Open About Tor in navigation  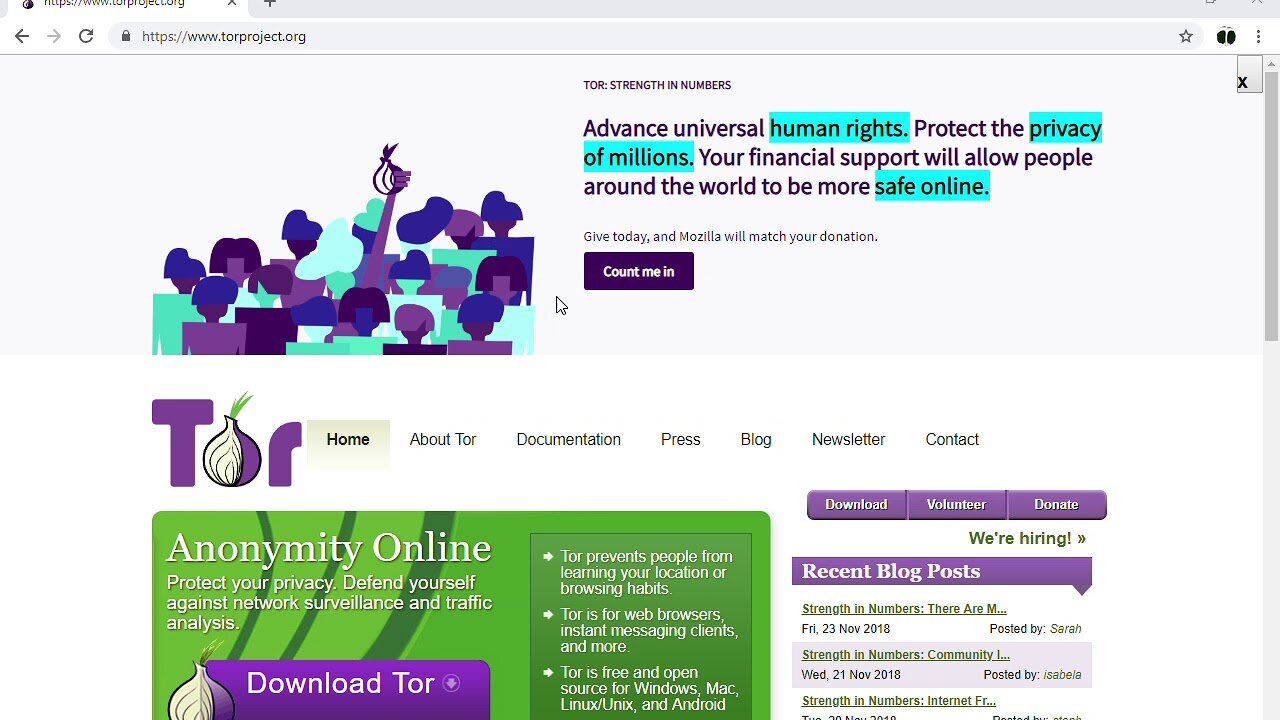(443, 439)
